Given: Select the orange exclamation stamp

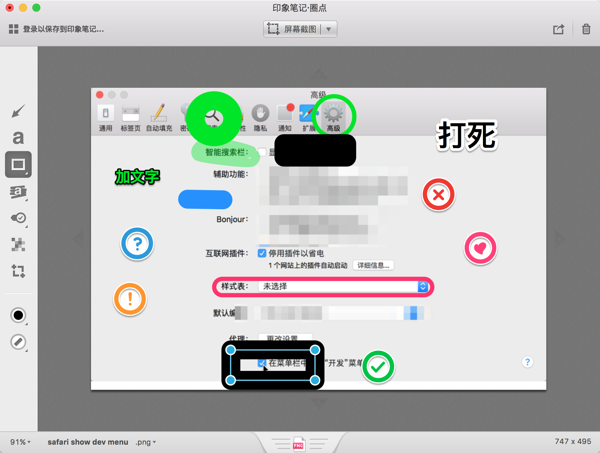Looking at the screenshot, I should [x=130, y=299].
